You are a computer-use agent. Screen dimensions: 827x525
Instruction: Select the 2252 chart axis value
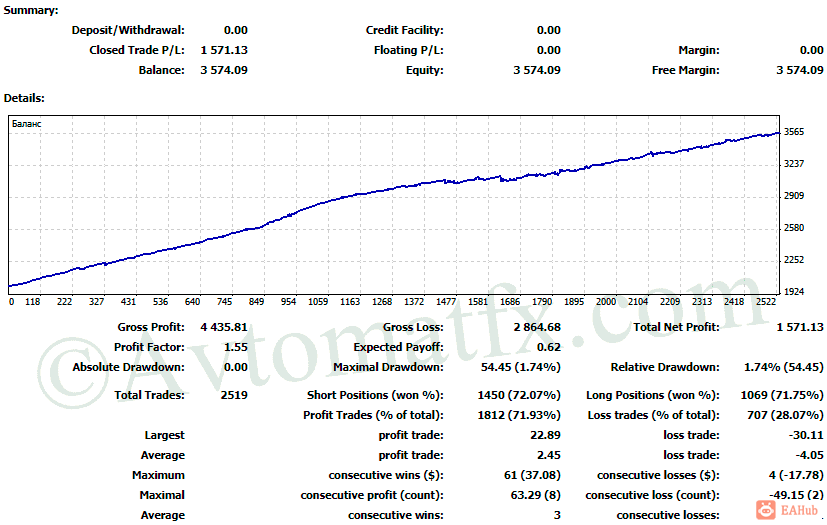pyautogui.click(x=794, y=260)
